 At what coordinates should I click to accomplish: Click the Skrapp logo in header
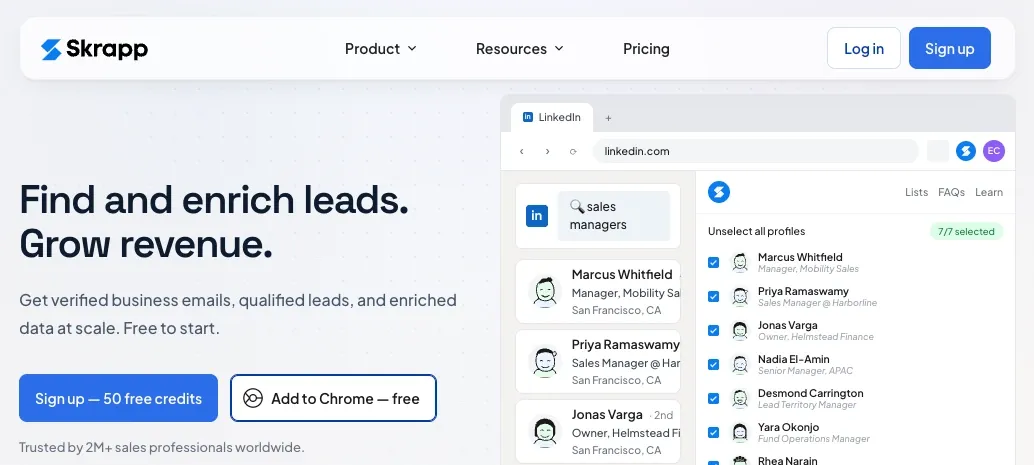pos(94,49)
